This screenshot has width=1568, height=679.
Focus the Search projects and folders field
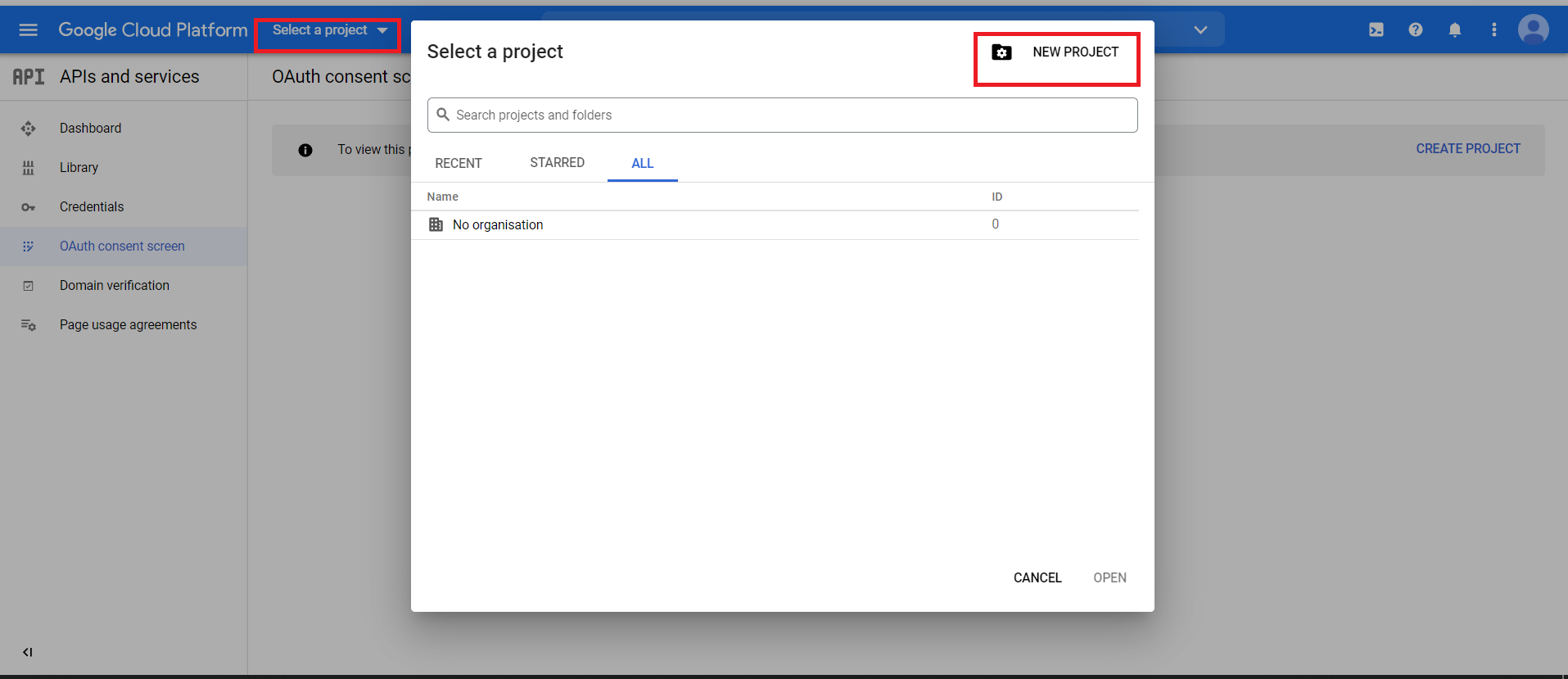pos(782,115)
